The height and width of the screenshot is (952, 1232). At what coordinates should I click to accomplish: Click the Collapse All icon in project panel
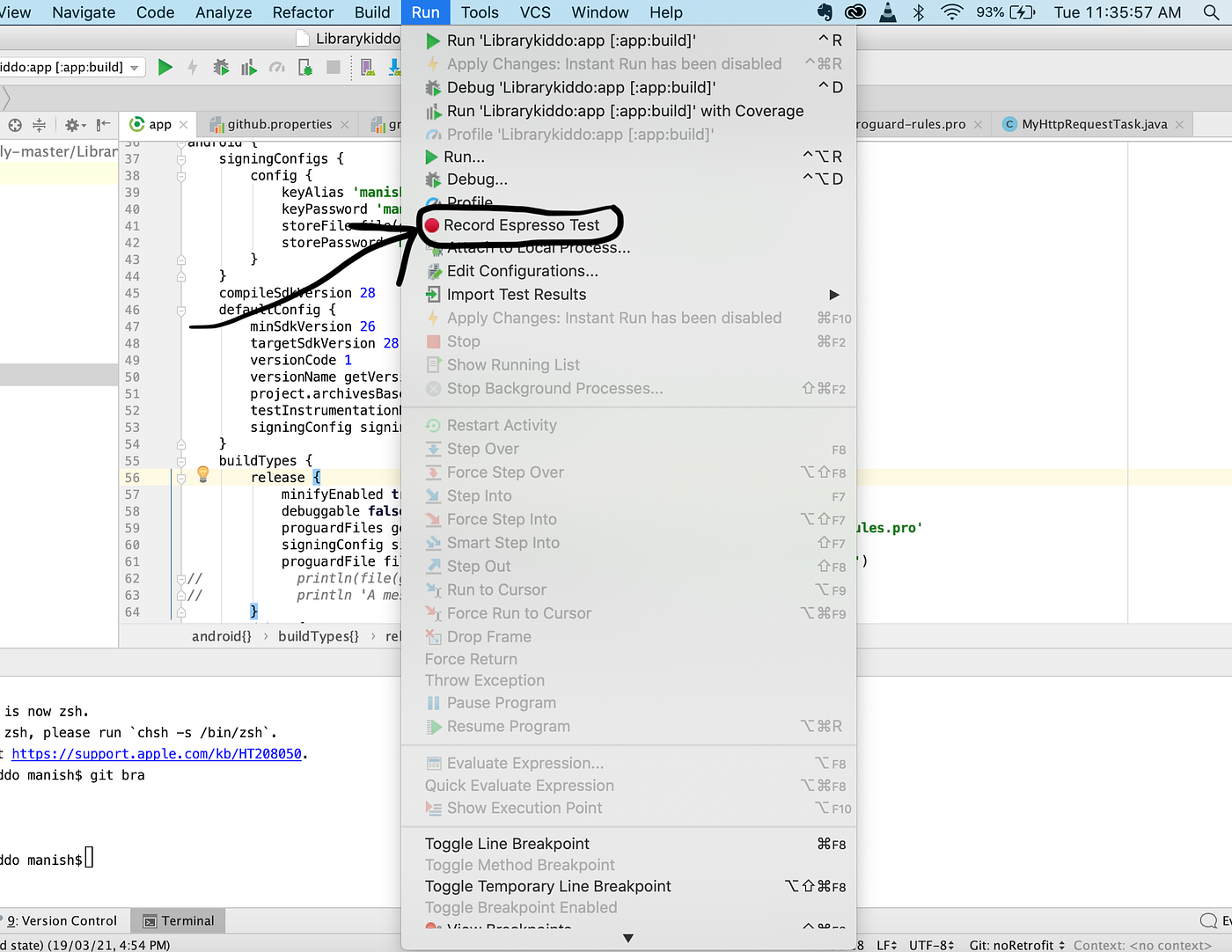40,125
